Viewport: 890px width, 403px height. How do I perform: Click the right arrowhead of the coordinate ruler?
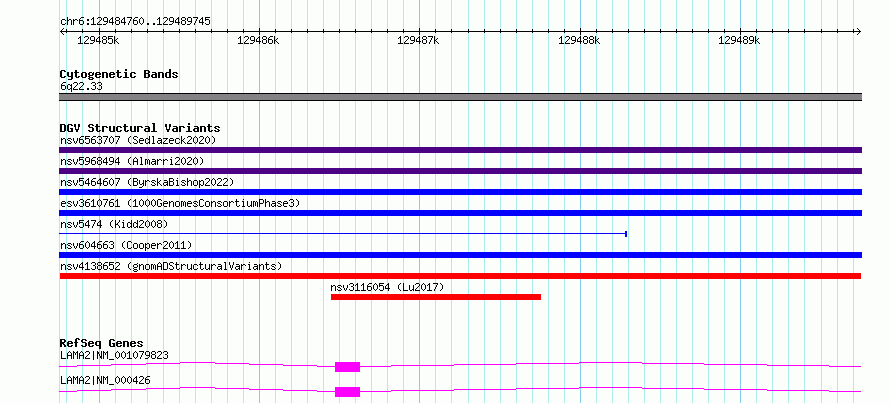pyautogui.click(x=859, y=31)
